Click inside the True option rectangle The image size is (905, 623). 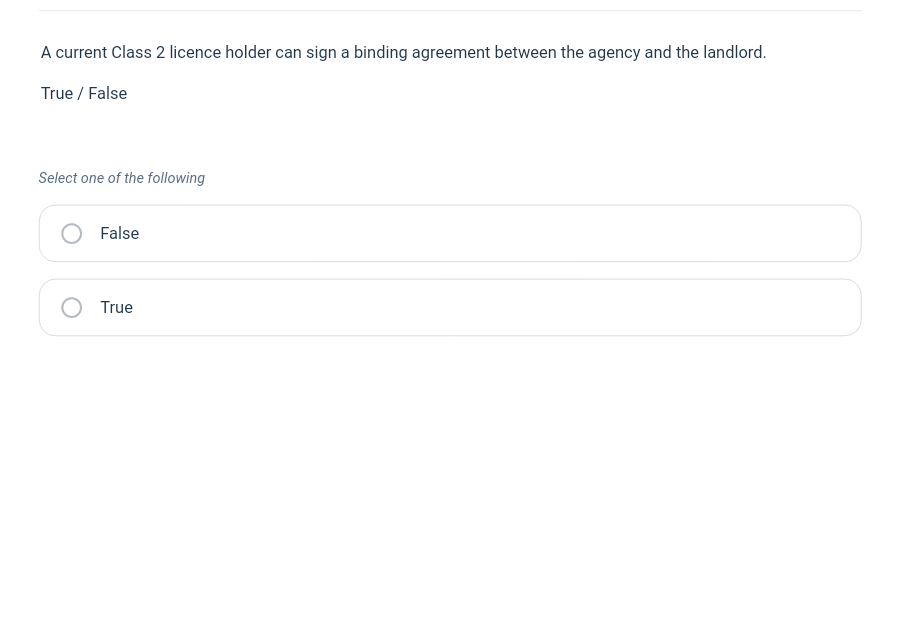(x=450, y=307)
